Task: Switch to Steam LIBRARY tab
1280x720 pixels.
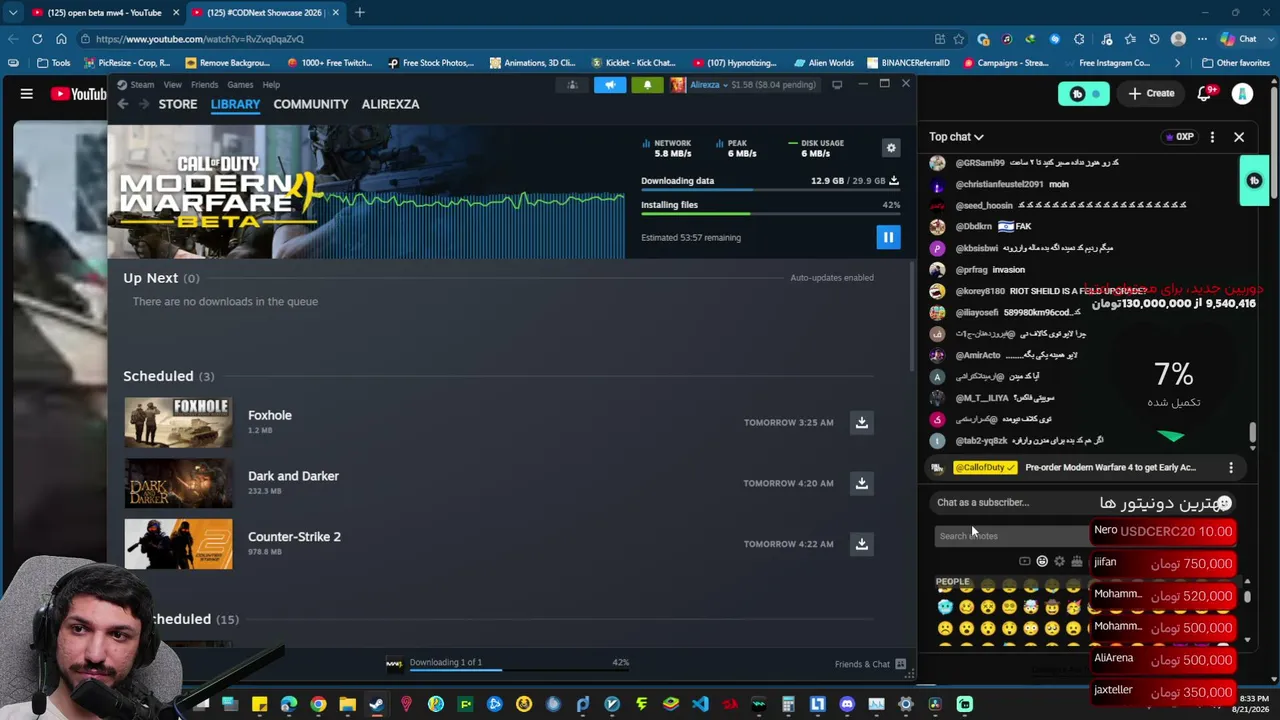Action: pos(236,104)
